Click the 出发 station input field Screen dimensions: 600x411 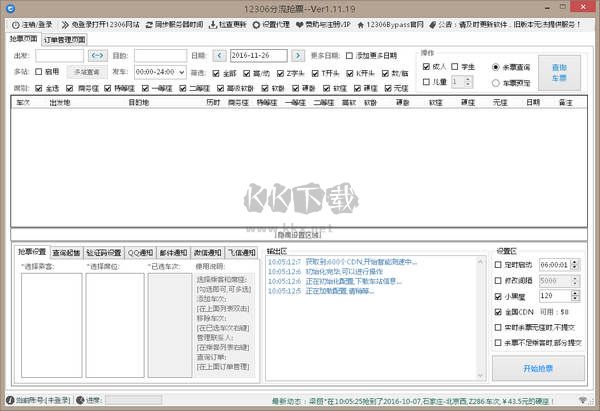pyautogui.click(x=59, y=55)
